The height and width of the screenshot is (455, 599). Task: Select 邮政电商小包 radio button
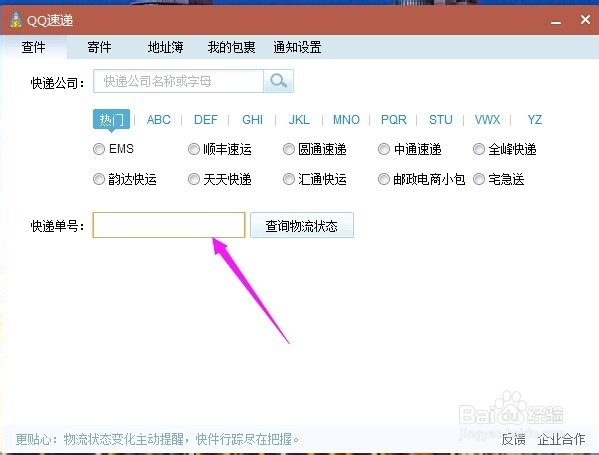(384, 179)
